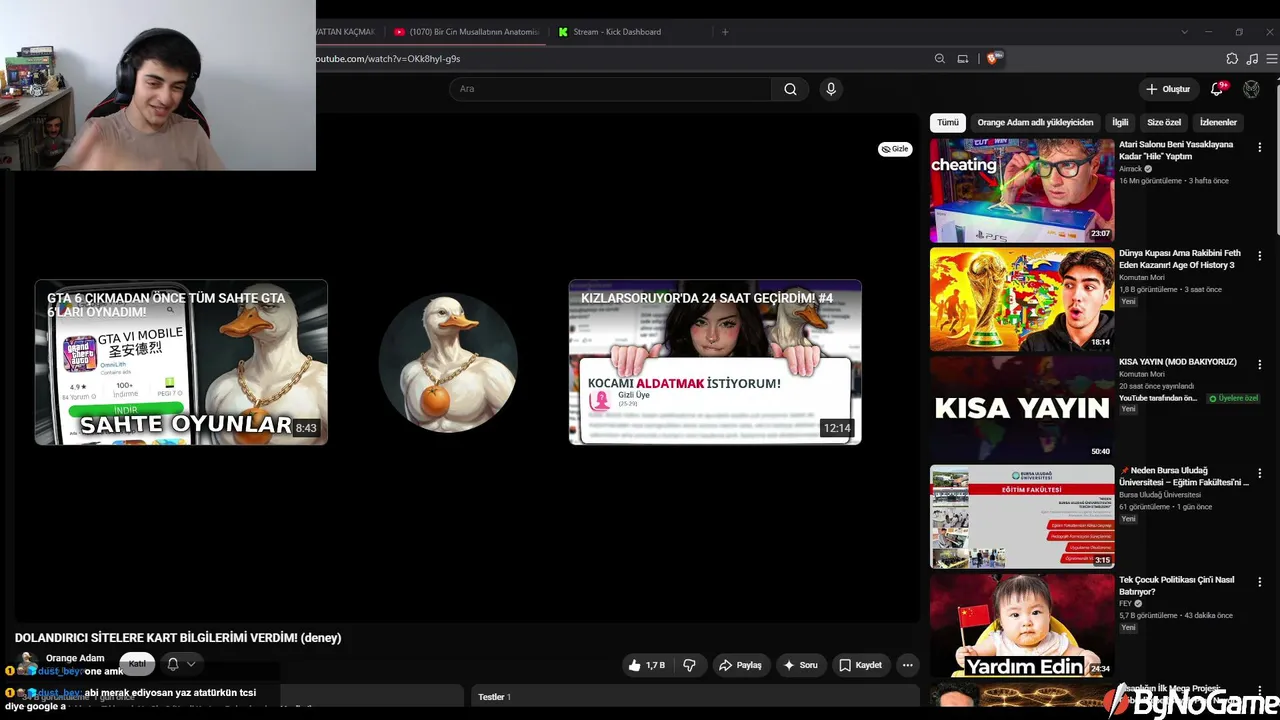The image size is (1280, 720).
Task: Select the Tümü filter chip
Action: coord(948,122)
